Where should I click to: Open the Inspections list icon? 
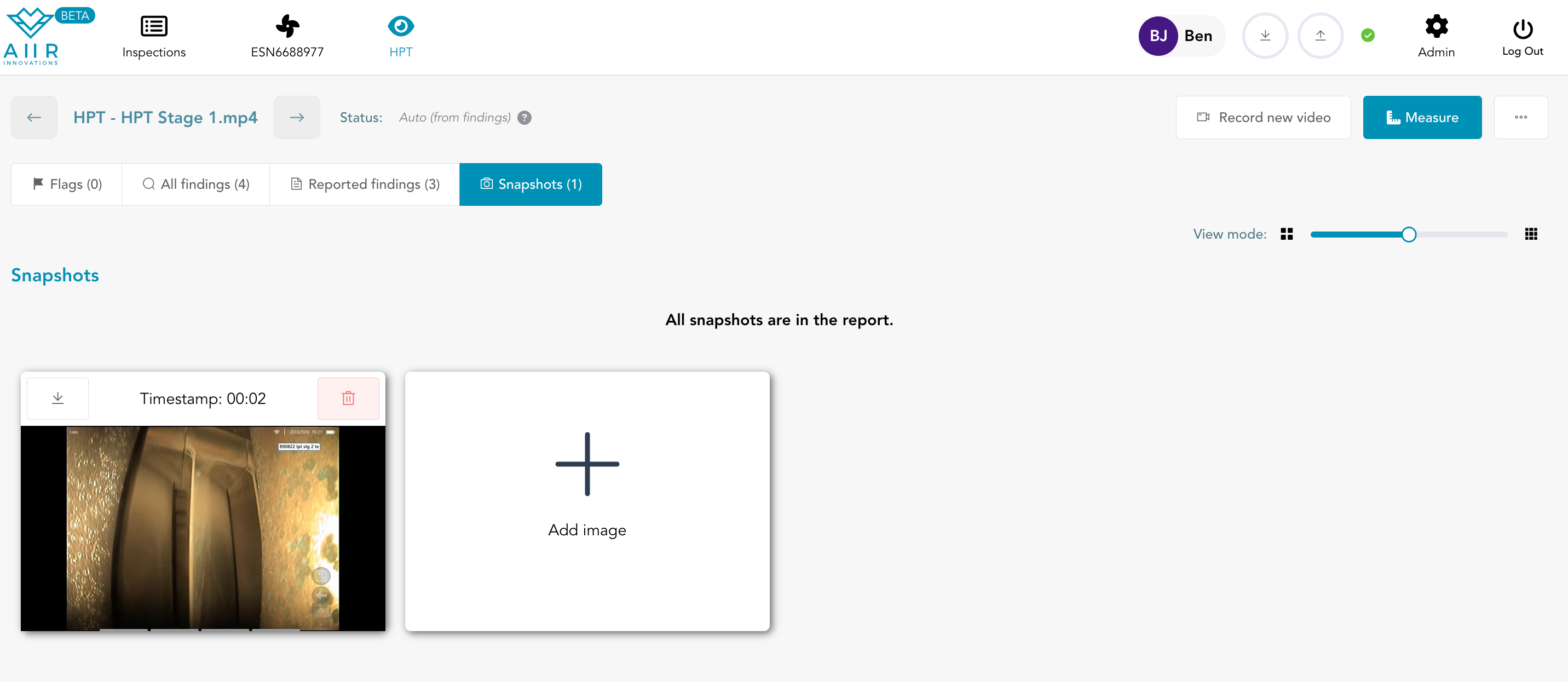coord(153,27)
